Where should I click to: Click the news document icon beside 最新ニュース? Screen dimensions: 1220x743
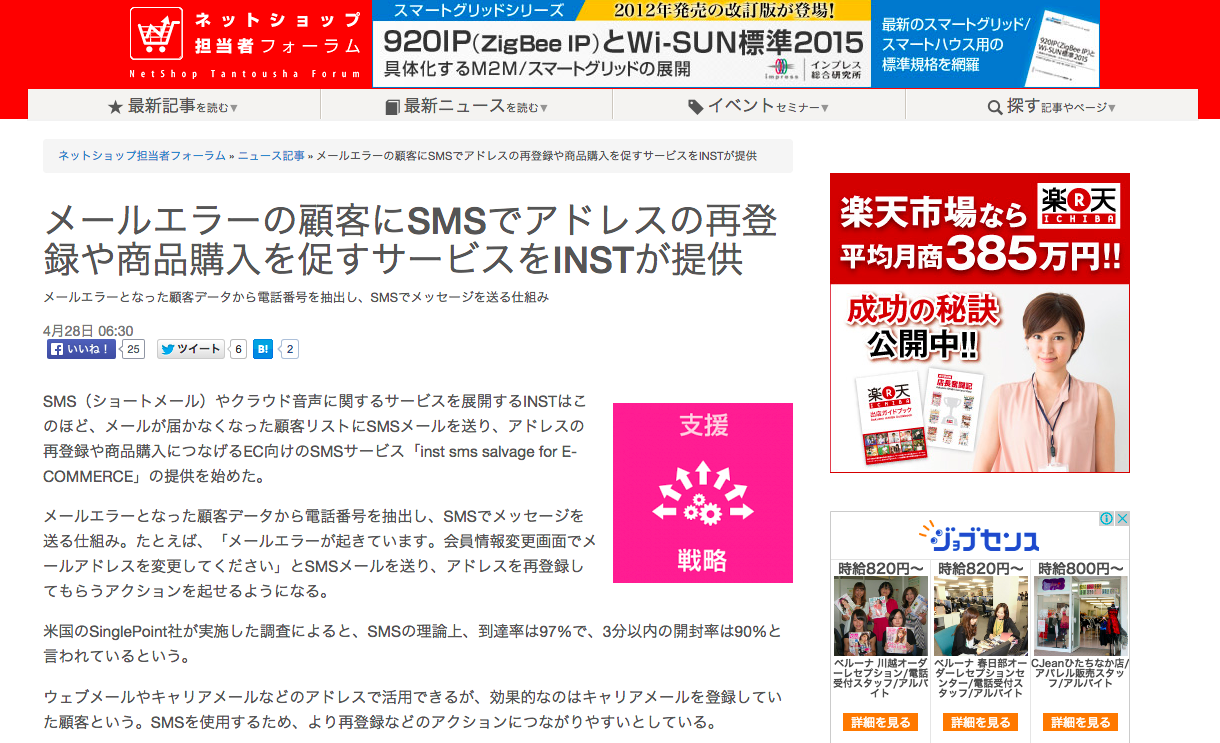(x=392, y=107)
